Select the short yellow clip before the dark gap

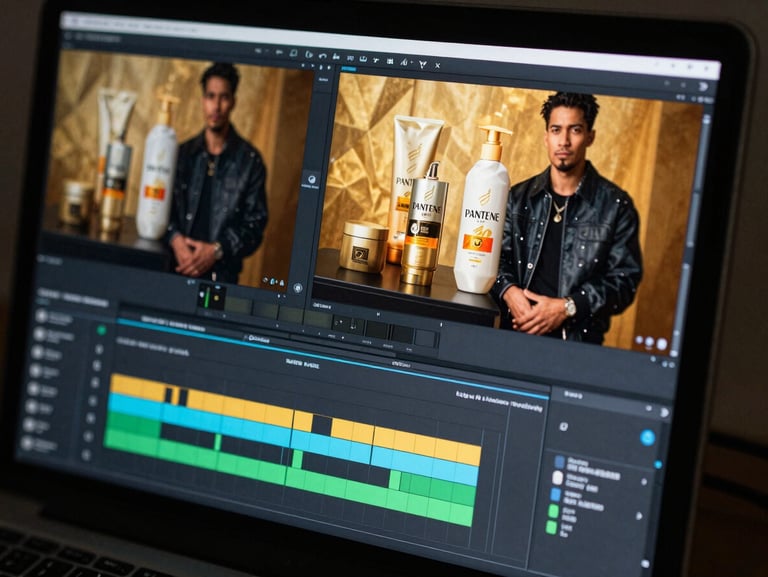point(303,421)
